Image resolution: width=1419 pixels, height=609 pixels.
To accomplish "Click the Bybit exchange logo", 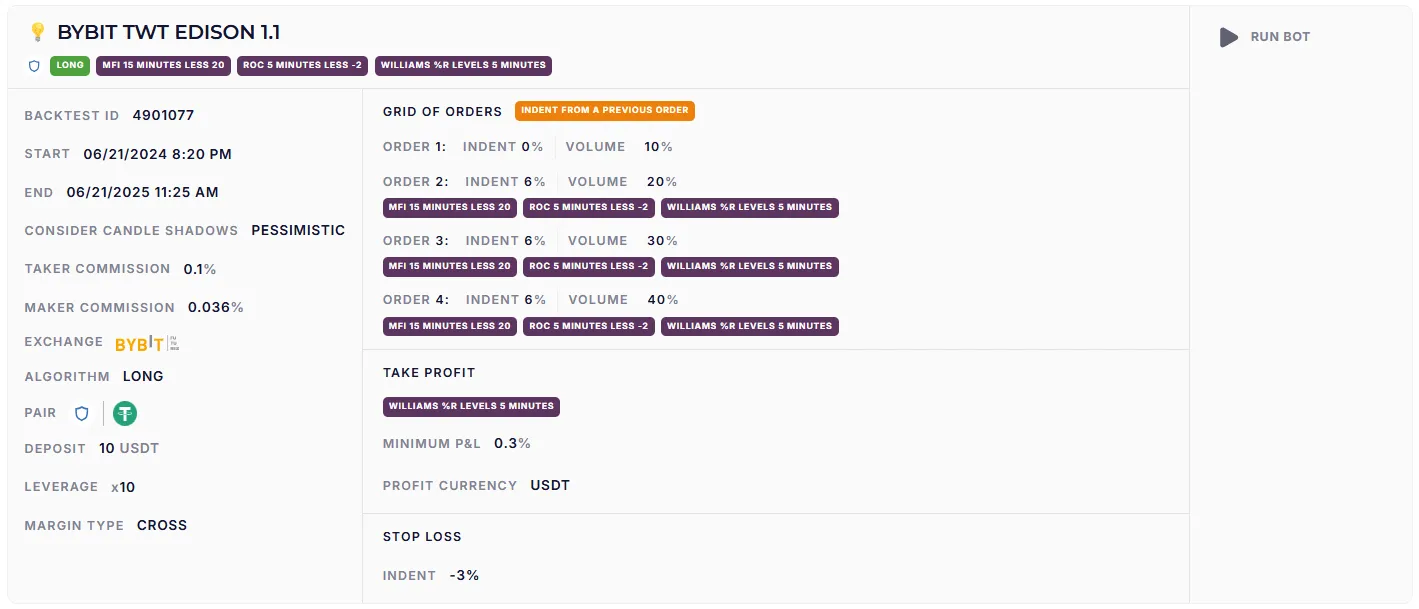I will pyautogui.click(x=146, y=343).
